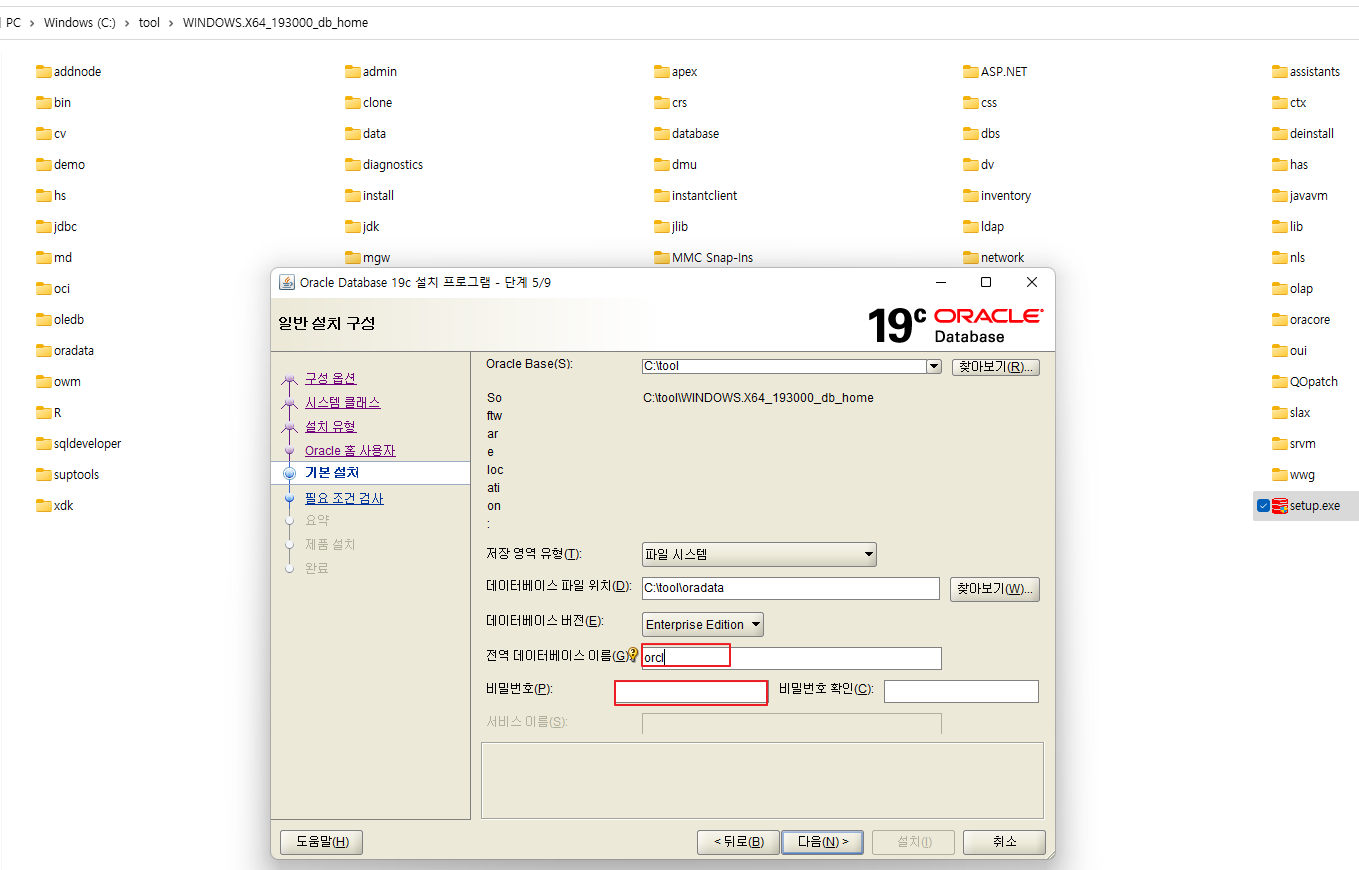
Task: Select the jdbc folder name
Action: 66,227
